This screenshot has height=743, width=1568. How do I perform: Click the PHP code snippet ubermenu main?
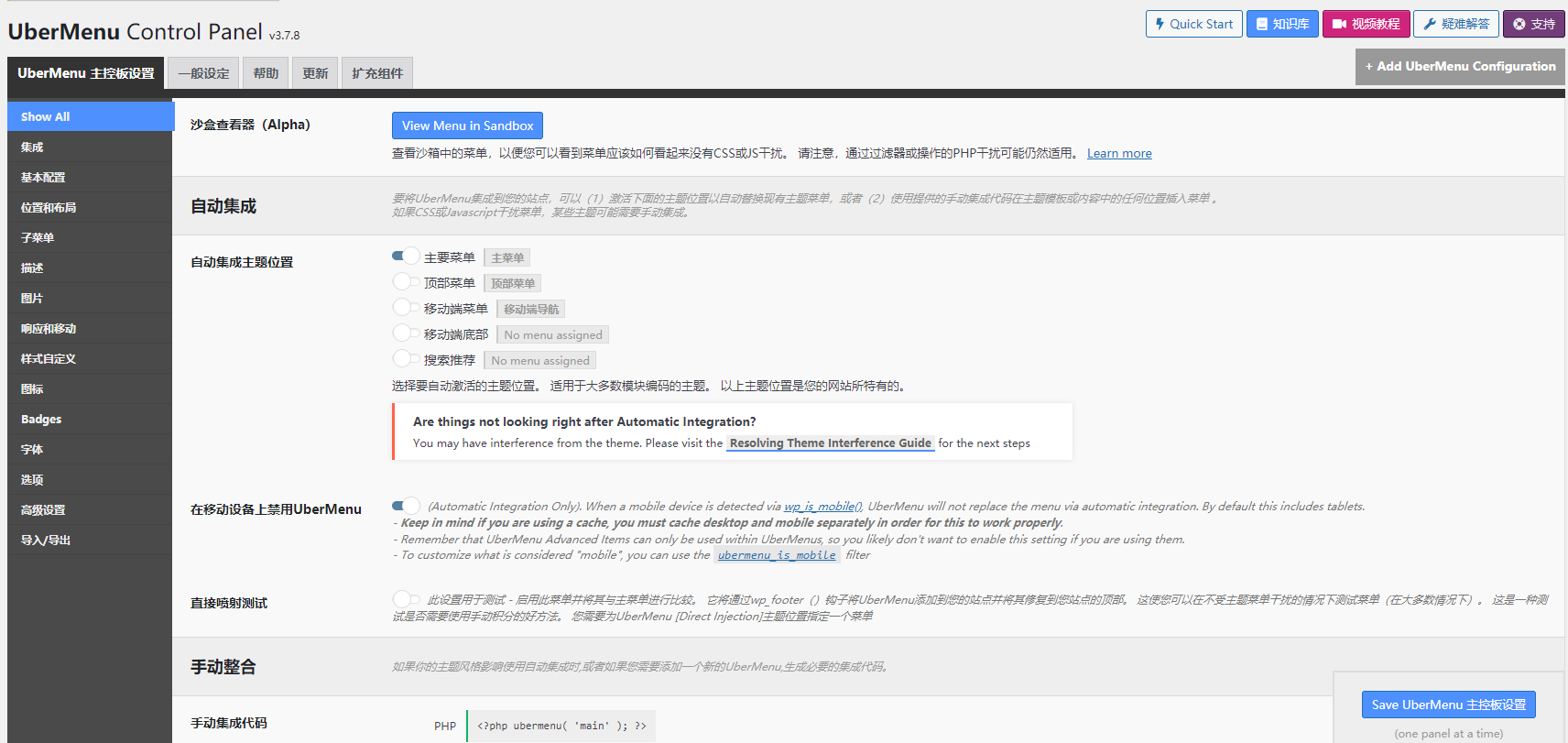point(561,726)
